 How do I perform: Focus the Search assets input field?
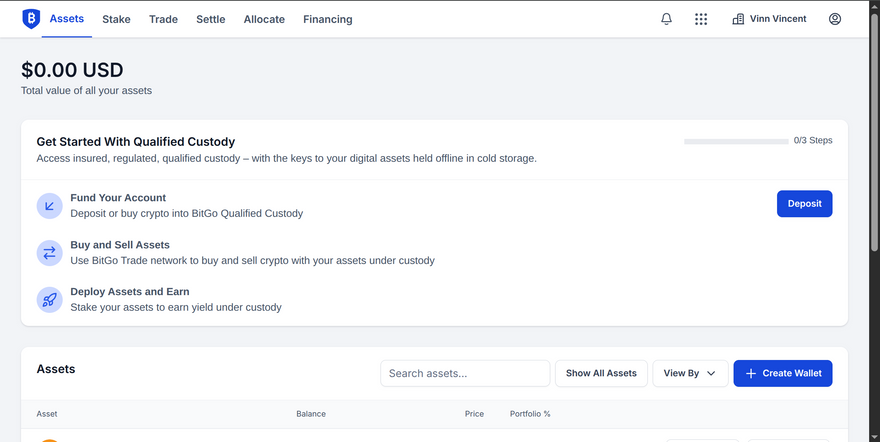click(465, 373)
